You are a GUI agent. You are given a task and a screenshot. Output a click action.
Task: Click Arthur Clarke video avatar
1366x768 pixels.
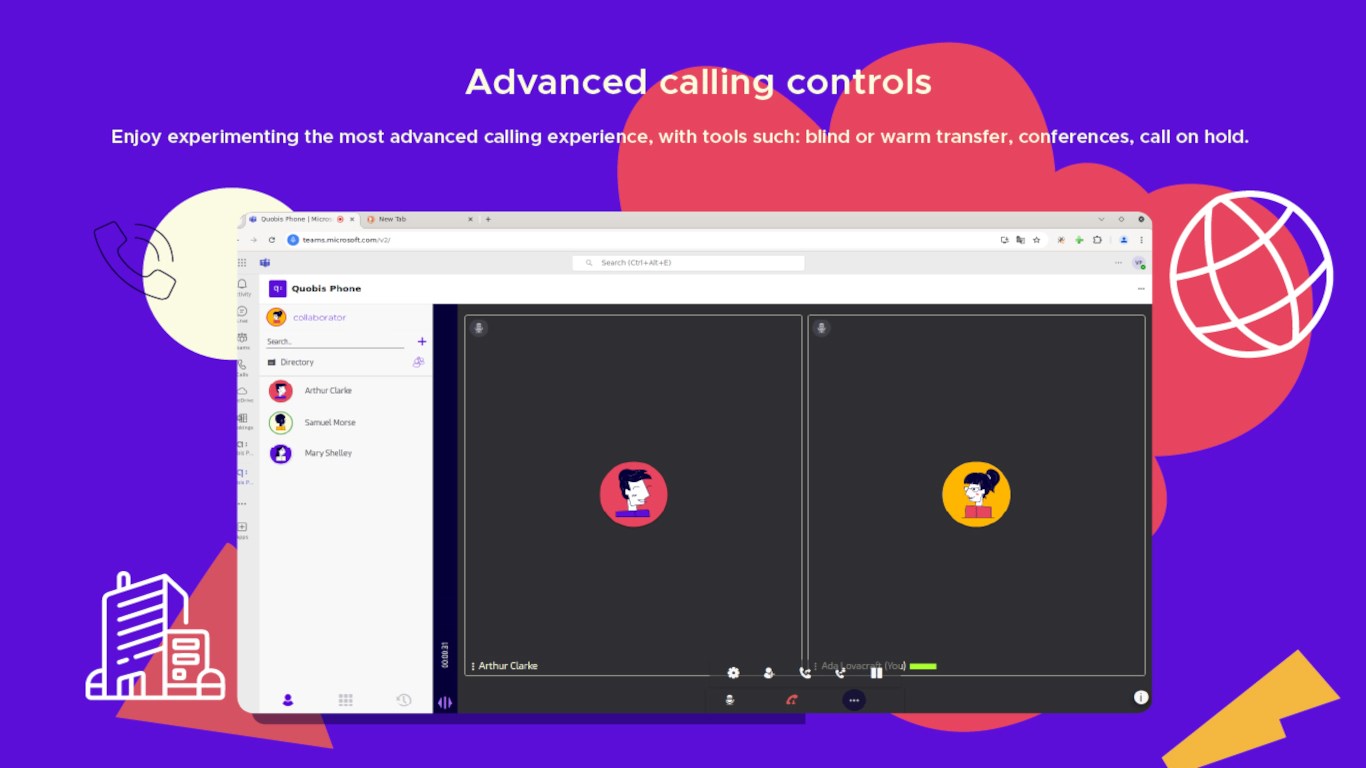pos(633,495)
